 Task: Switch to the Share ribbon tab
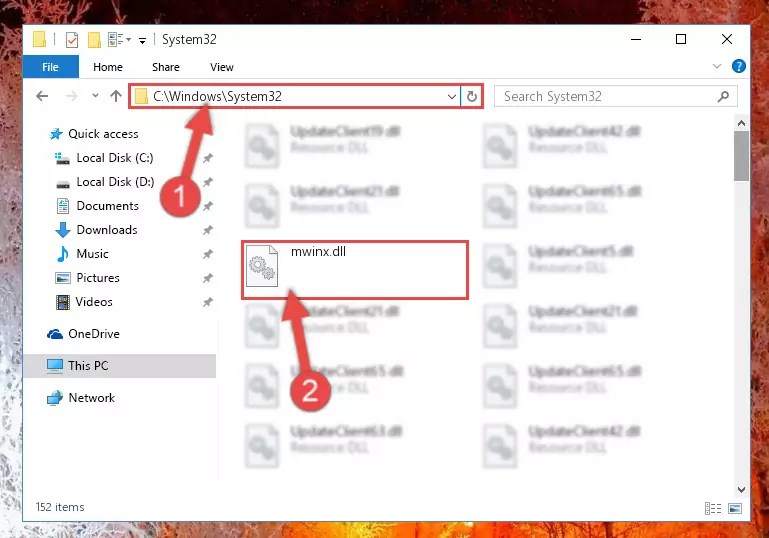click(x=166, y=67)
